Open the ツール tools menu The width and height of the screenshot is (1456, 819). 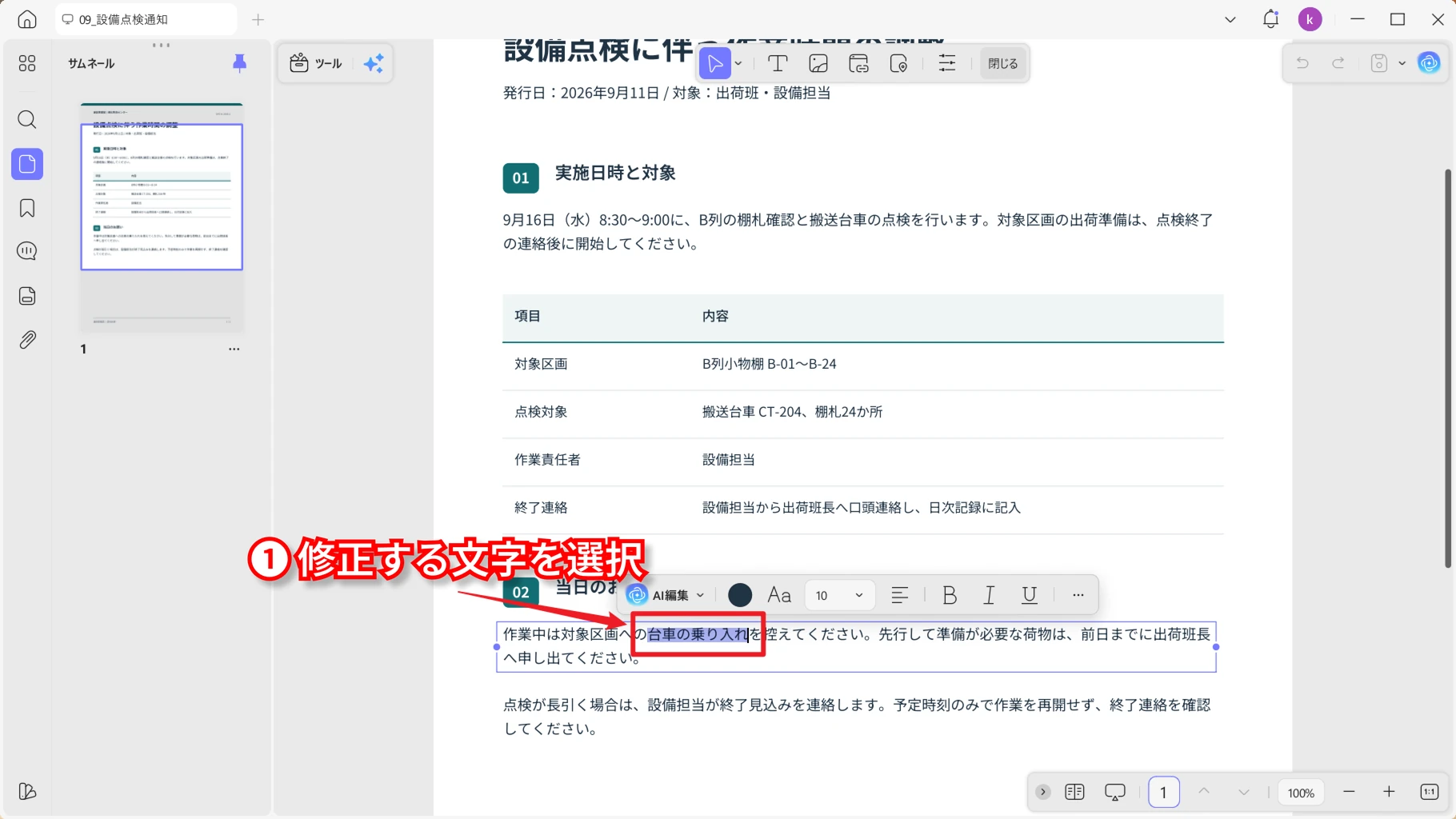click(316, 63)
